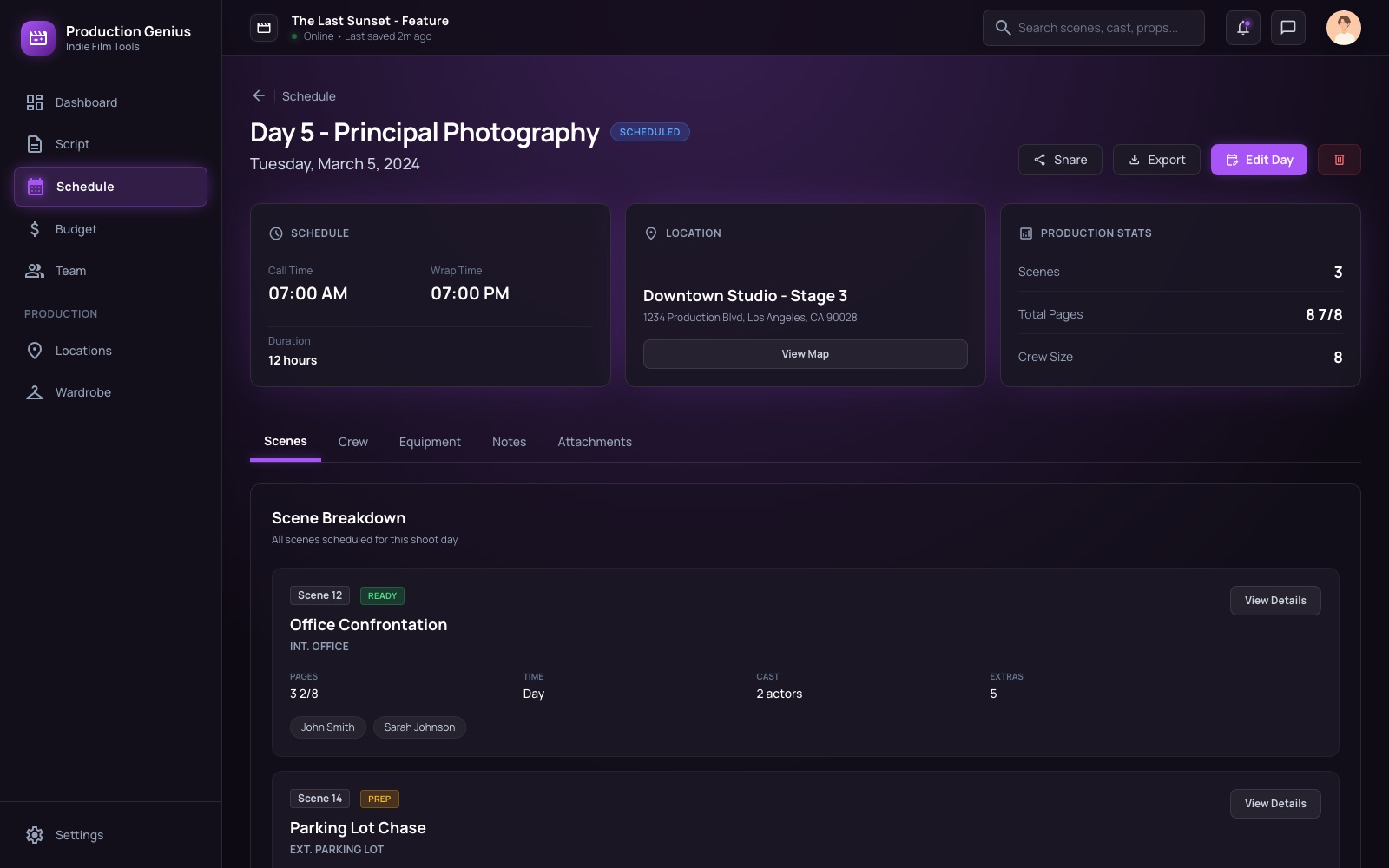This screenshot has width=1389, height=868.
Task: Click the INT. OFFICE slugline
Action: 319,647
